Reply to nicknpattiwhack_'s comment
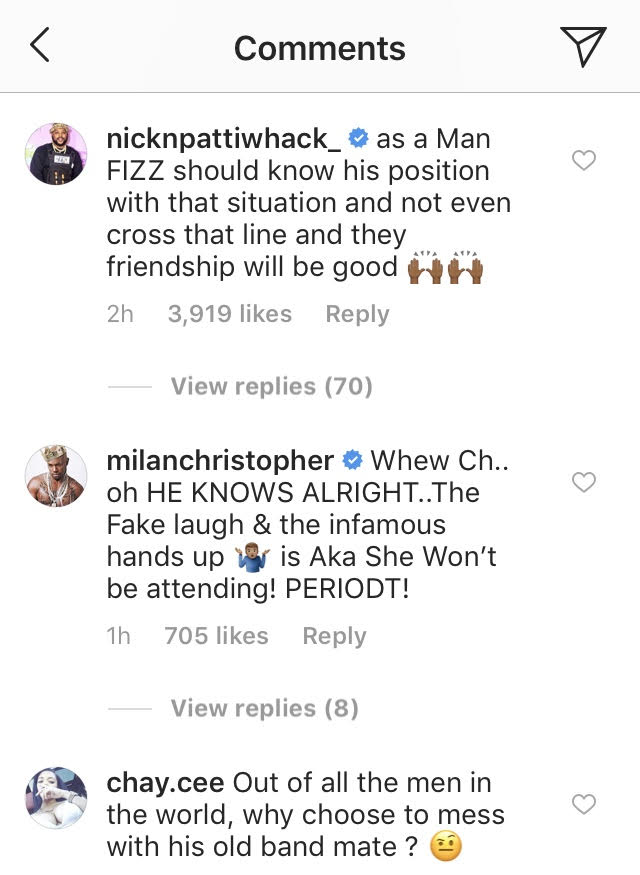This screenshot has width=640, height=875. [x=357, y=314]
